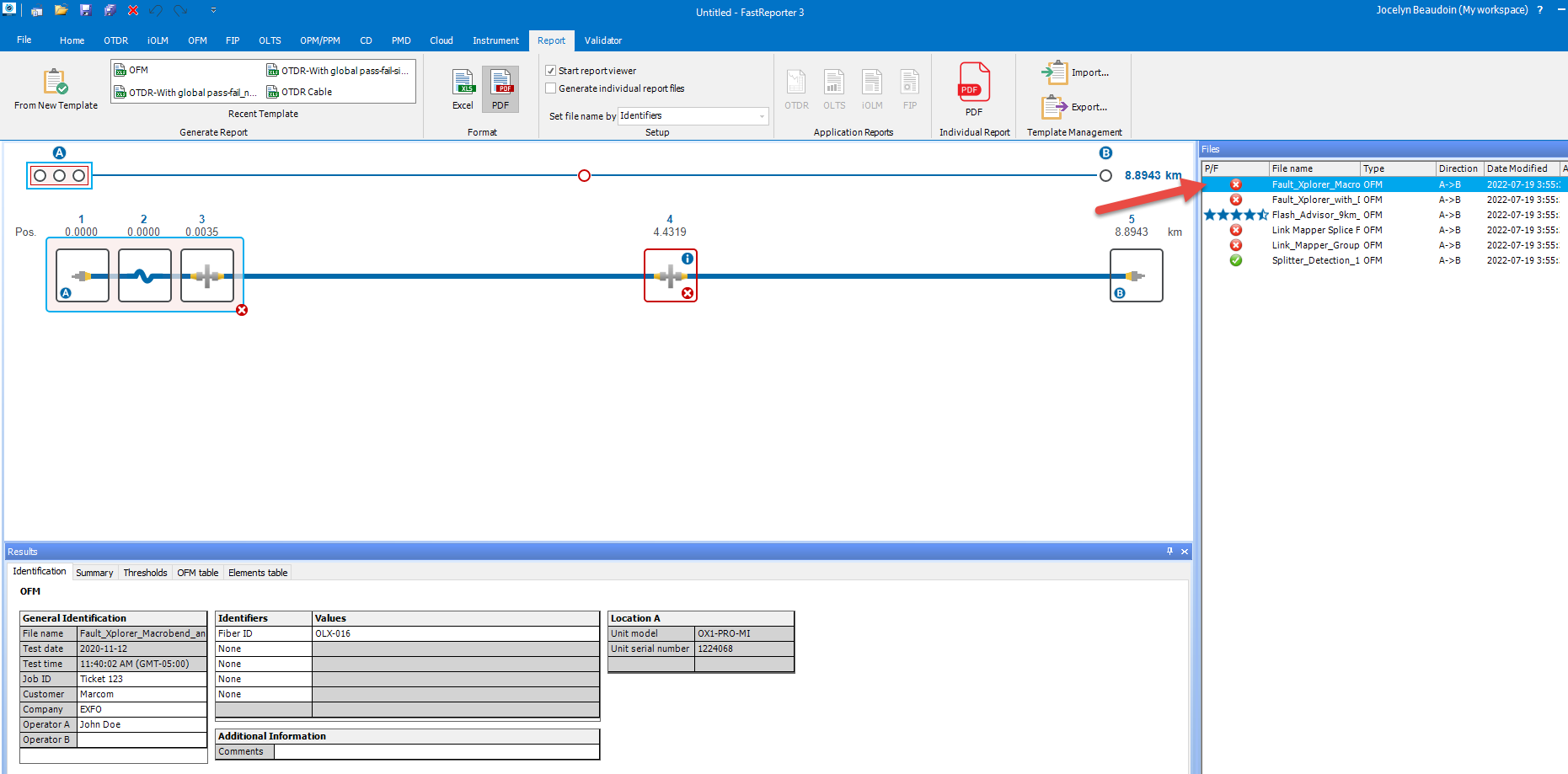Enable Generate individual report files checkbox
The width and height of the screenshot is (1568, 774).
(550, 88)
